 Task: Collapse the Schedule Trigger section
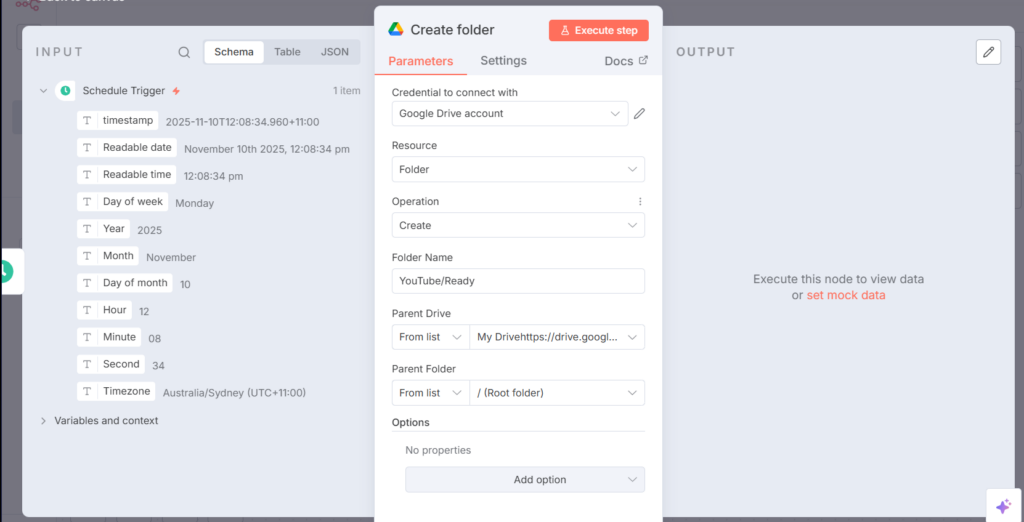43,91
